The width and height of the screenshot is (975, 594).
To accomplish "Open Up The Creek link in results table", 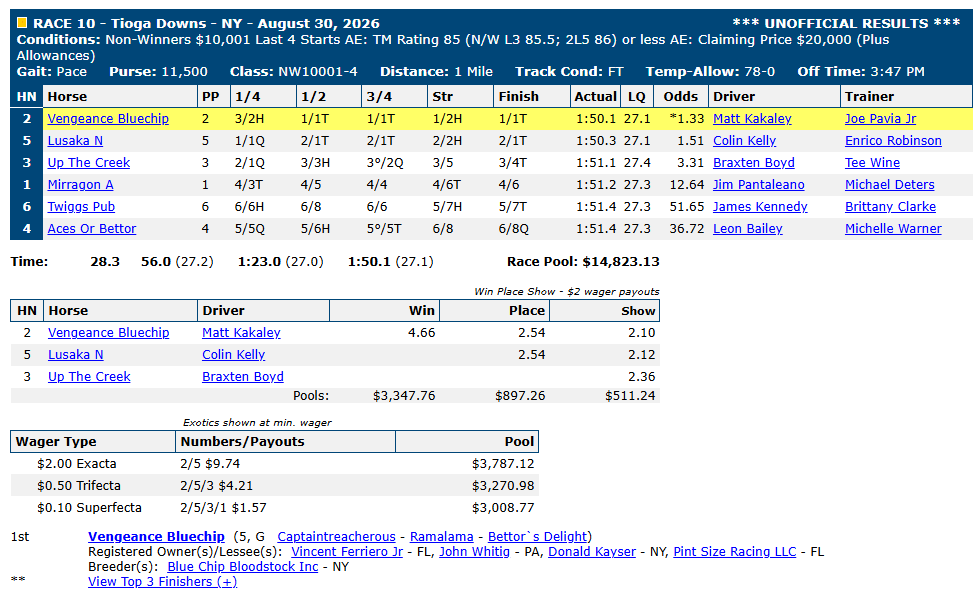I will pos(89,163).
